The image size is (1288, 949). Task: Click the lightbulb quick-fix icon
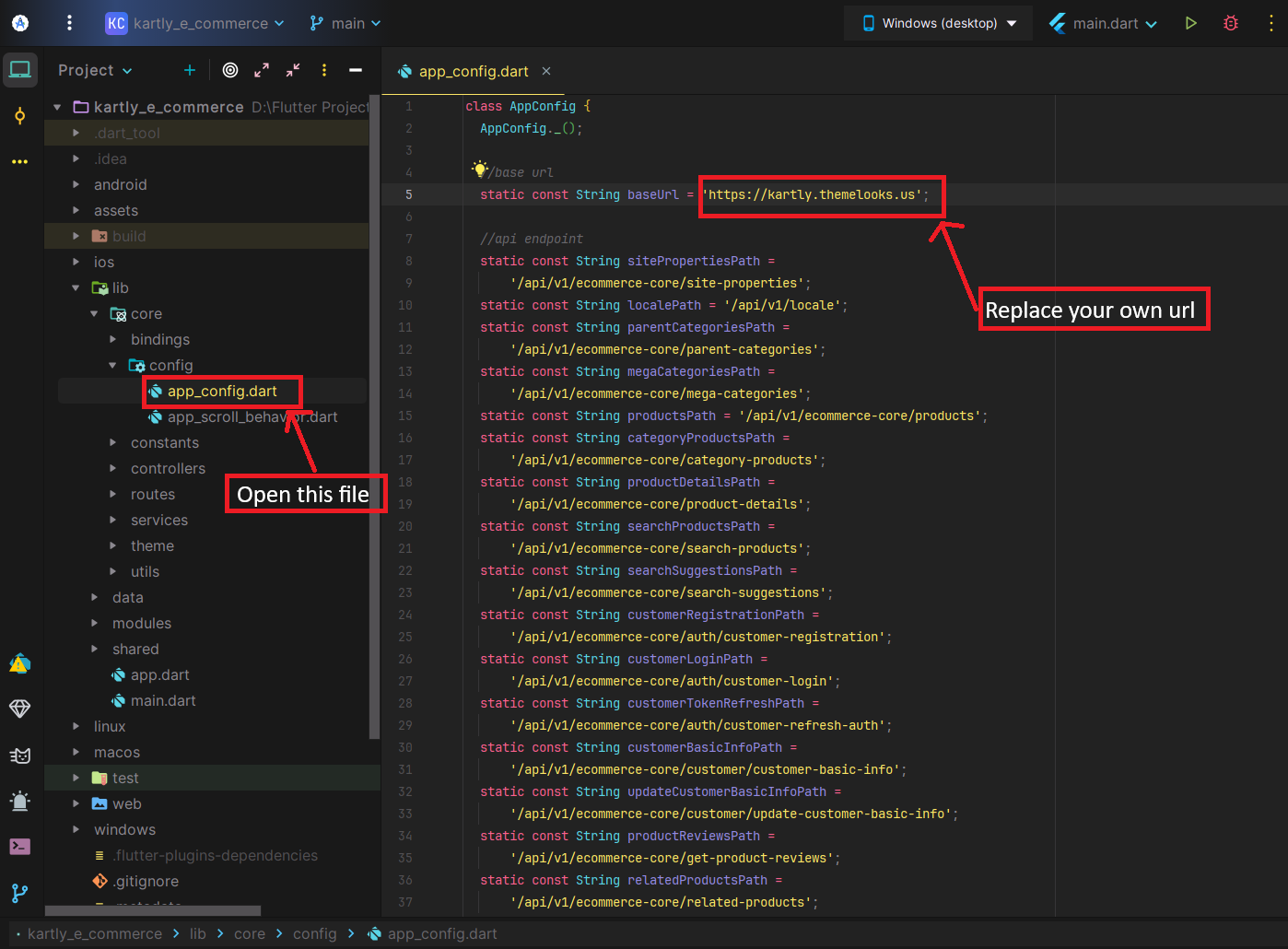point(479,169)
